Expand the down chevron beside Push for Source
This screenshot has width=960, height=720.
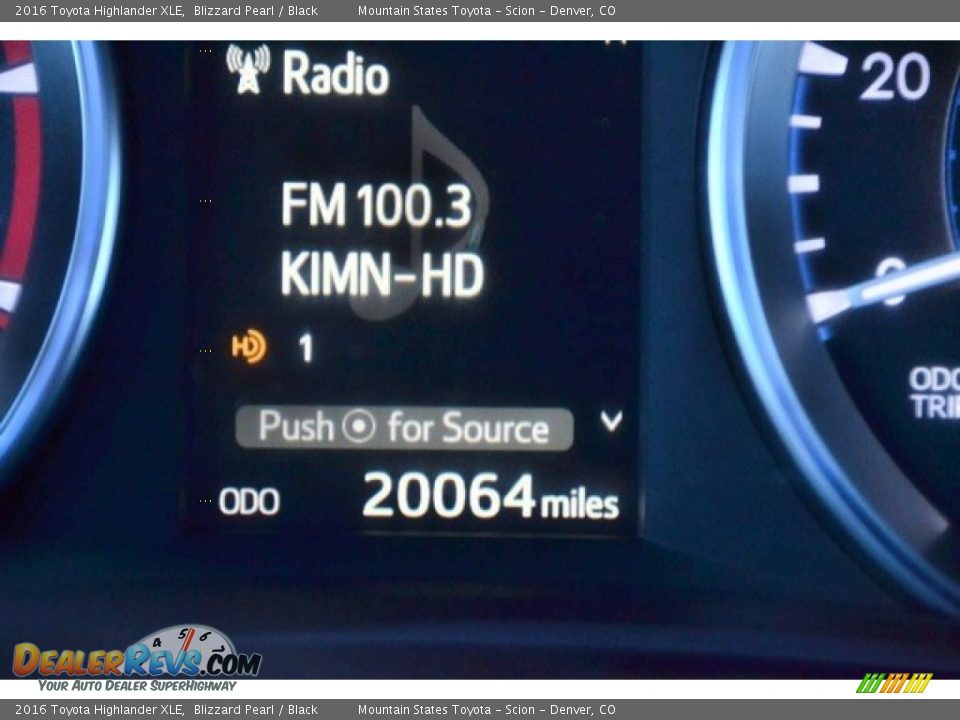(x=611, y=422)
